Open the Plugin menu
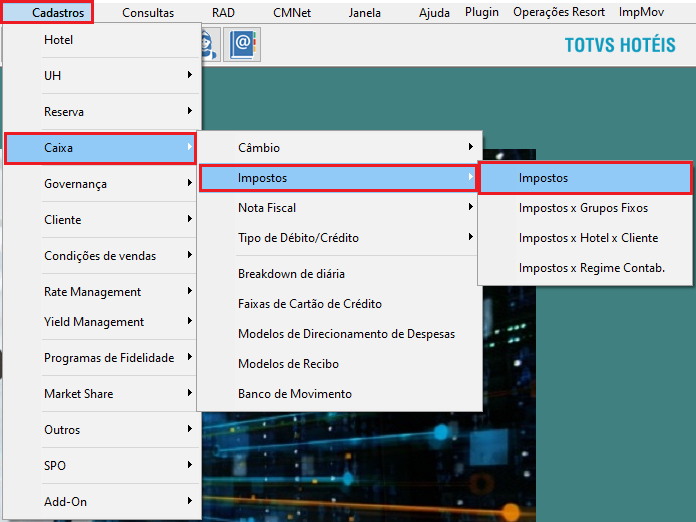This screenshot has width=696, height=522. point(482,12)
